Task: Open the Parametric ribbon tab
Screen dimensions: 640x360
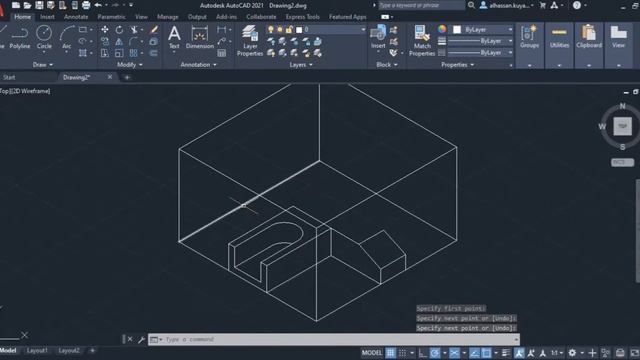Action: tap(111, 17)
